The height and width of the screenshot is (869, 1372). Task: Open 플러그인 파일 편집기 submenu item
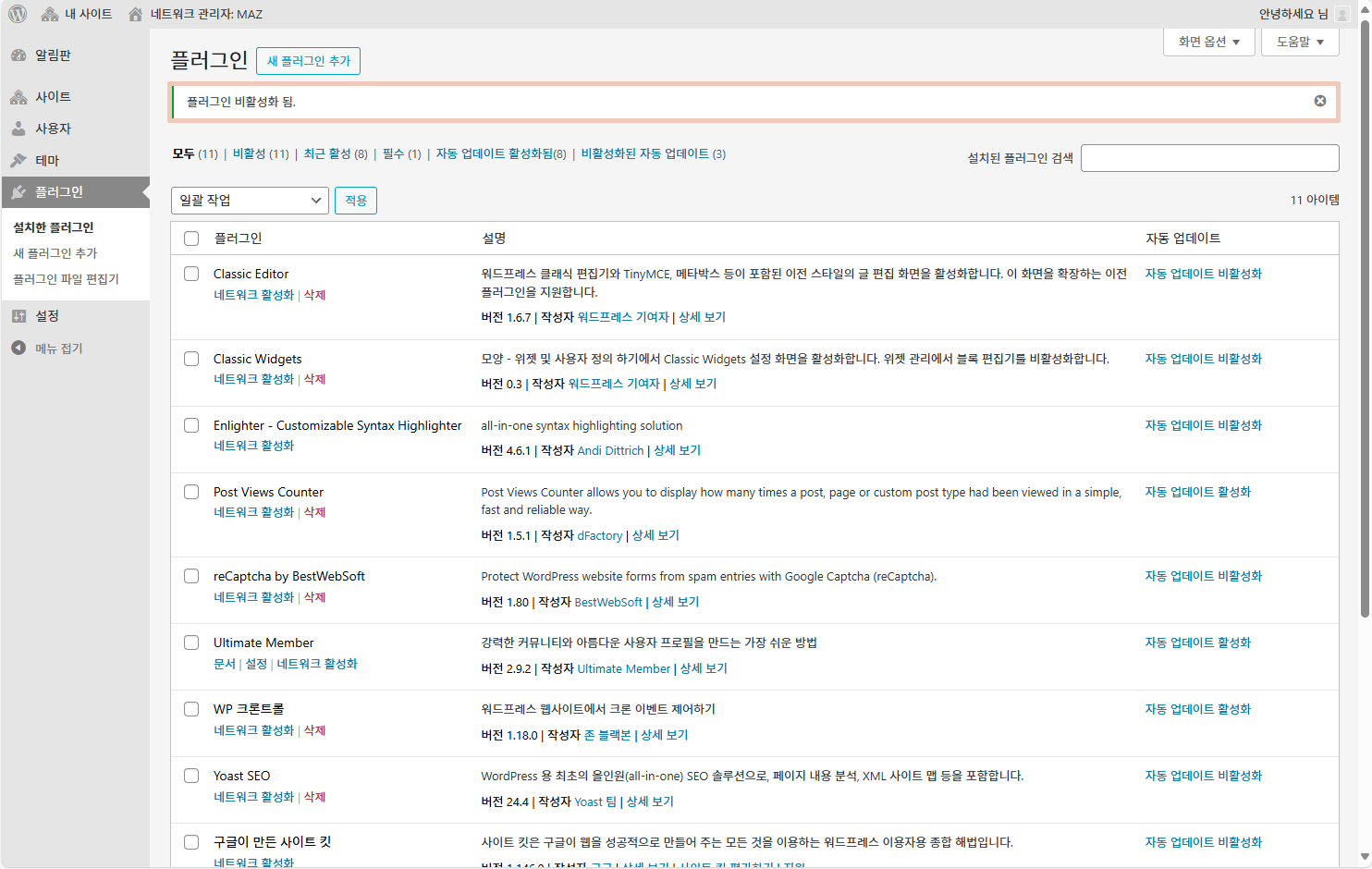(66, 279)
